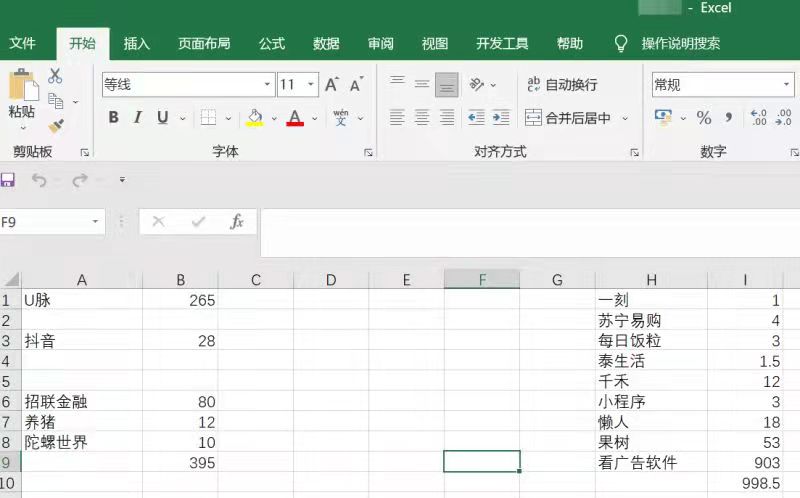This screenshot has width=800, height=498.
Task: Open number format 常规 dropdown
Action: tap(786, 84)
